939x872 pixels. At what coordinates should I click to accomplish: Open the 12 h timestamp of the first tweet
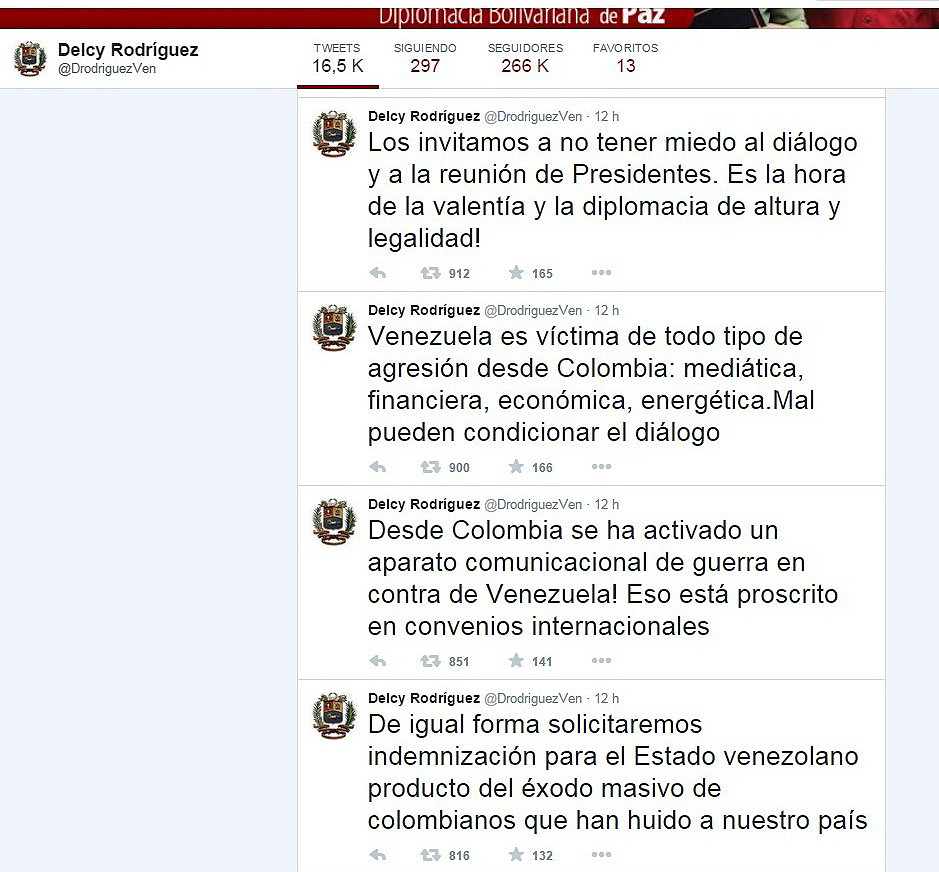607,116
